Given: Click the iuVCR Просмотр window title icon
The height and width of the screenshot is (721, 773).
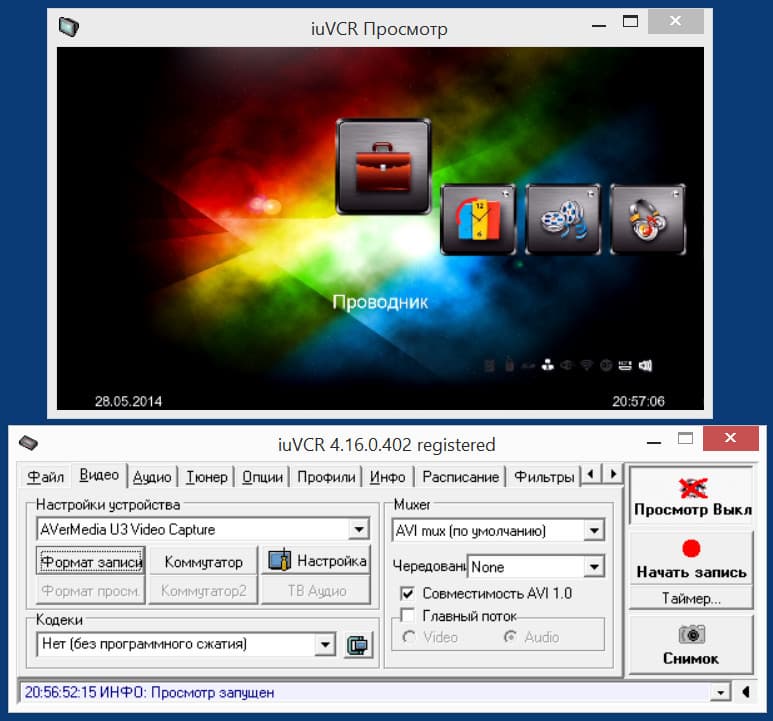Looking at the screenshot, I should point(69,27).
